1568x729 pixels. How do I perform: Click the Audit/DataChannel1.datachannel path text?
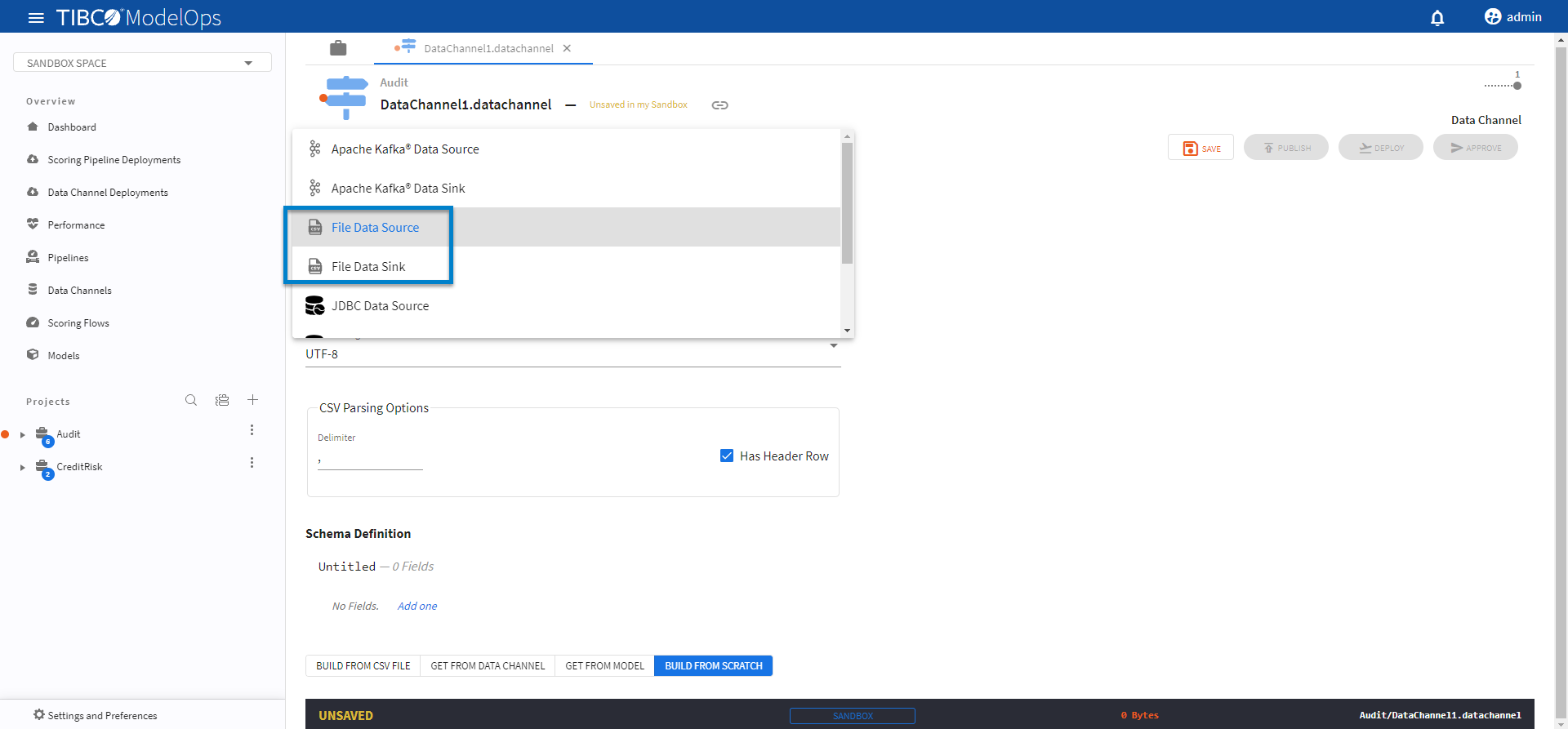pos(1441,715)
